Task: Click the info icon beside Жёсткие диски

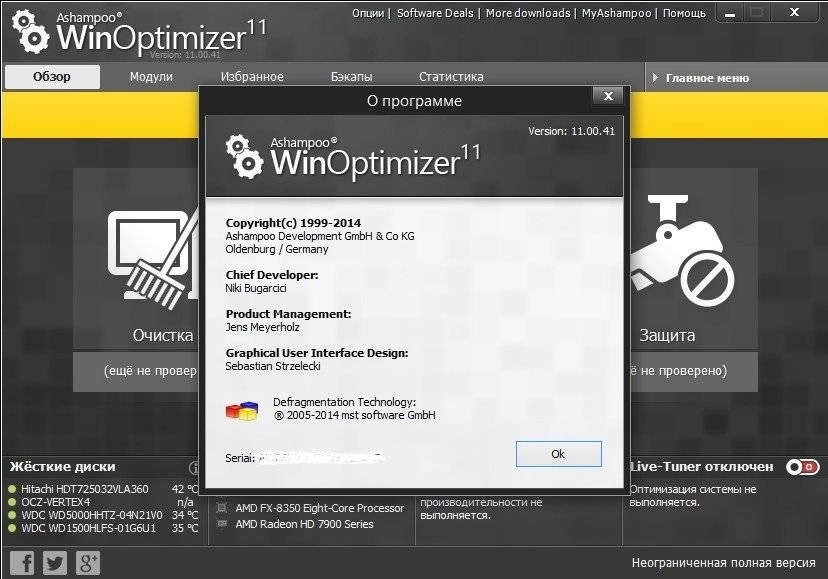Action: tap(194, 468)
